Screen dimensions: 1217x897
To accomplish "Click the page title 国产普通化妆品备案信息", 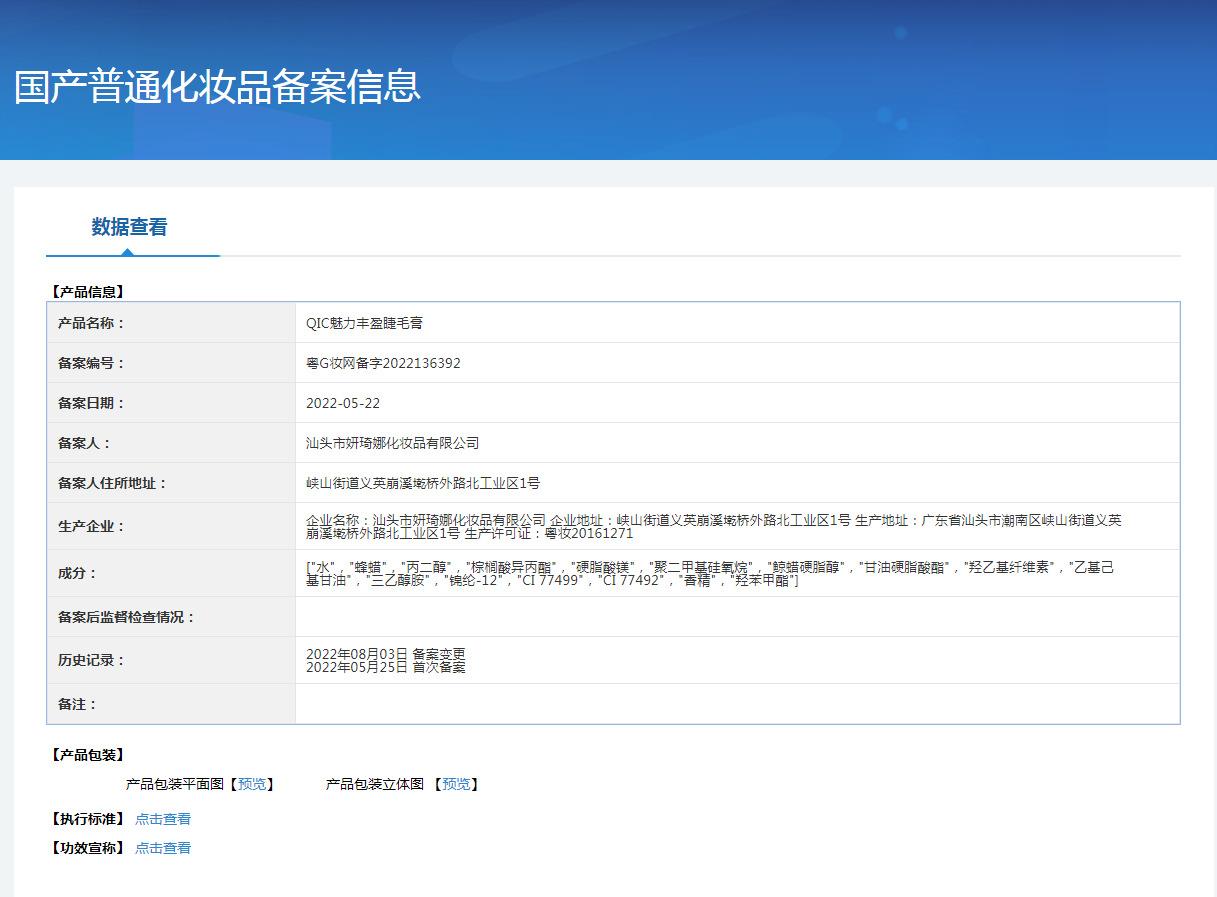I will (x=217, y=87).
